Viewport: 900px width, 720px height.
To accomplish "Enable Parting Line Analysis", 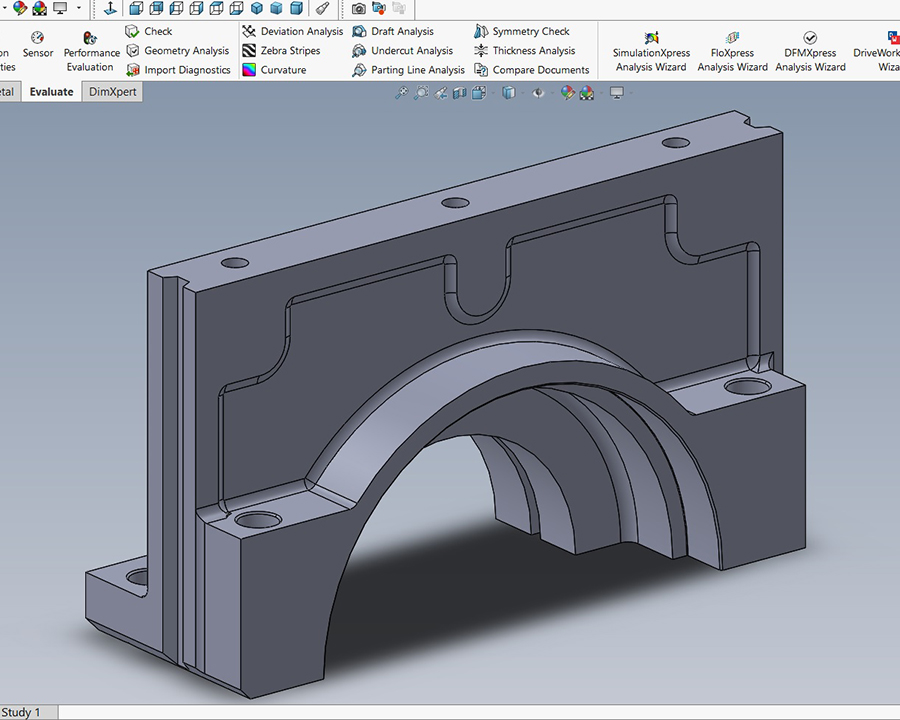I will tap(408, 70).
